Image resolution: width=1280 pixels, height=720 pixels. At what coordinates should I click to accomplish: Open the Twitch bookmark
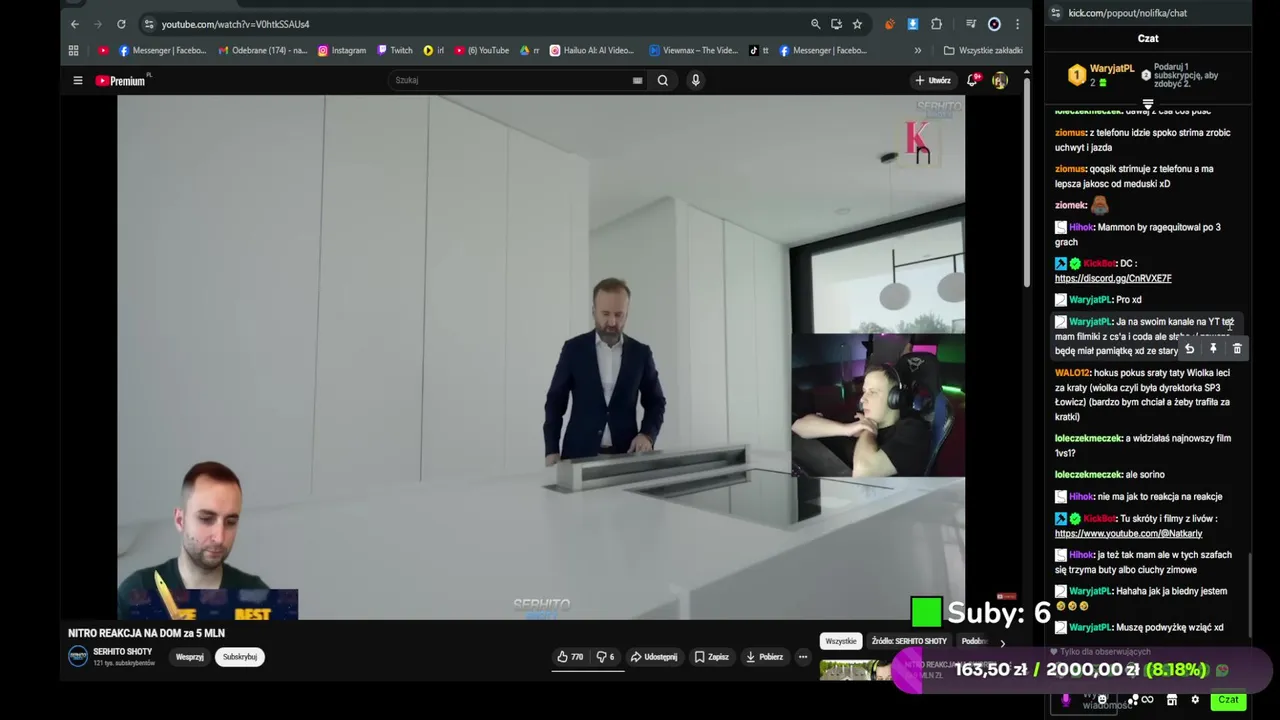tap(395, 50)
